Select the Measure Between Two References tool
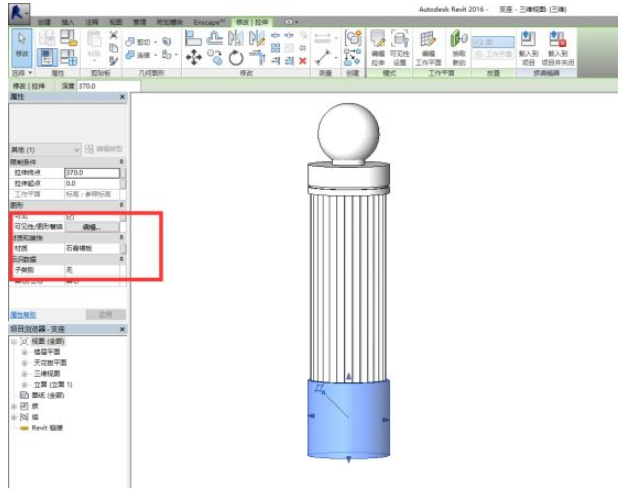 click(x=323, y=57)
